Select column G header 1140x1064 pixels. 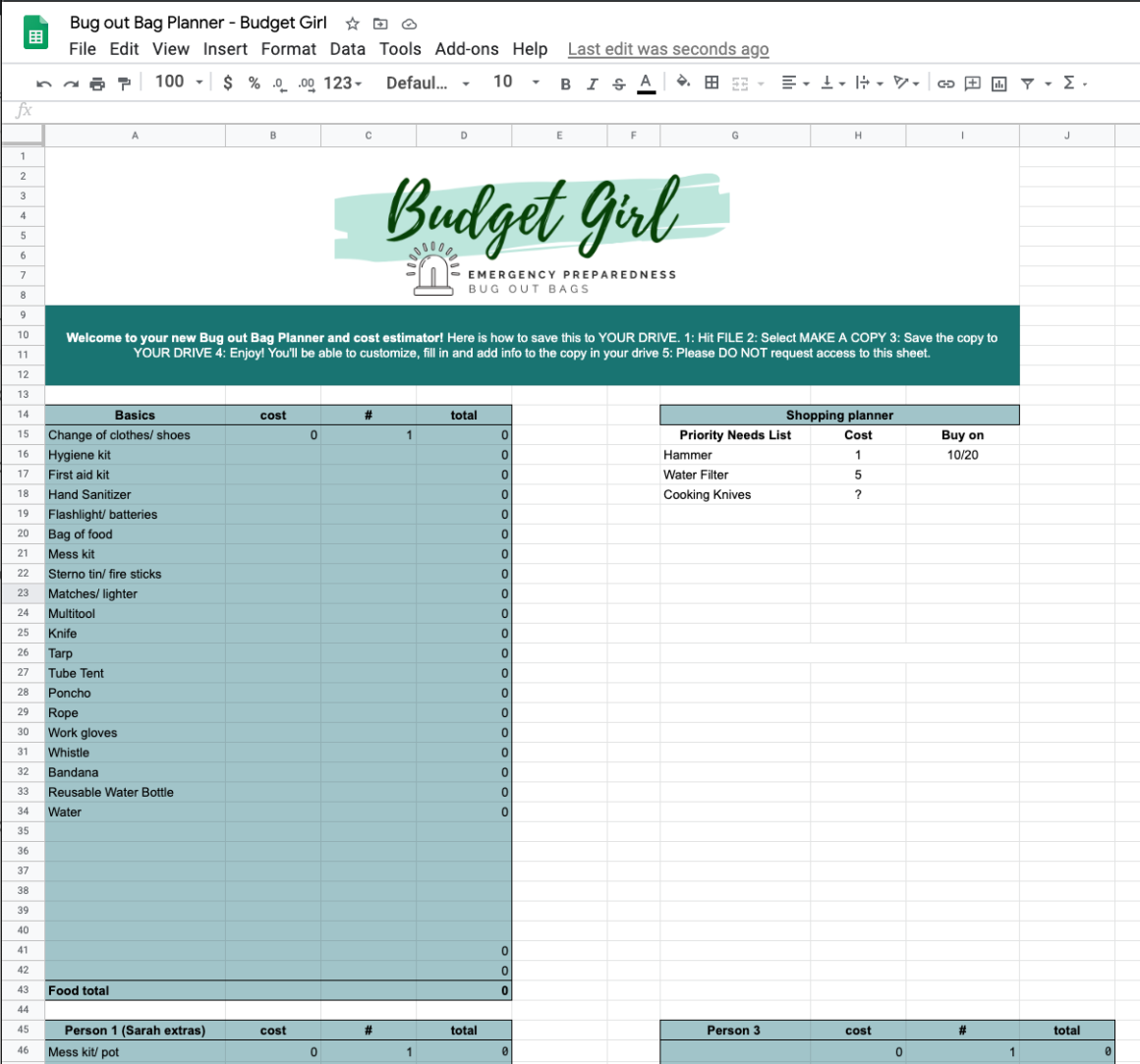pyautogui.click(x=735, y=136)
